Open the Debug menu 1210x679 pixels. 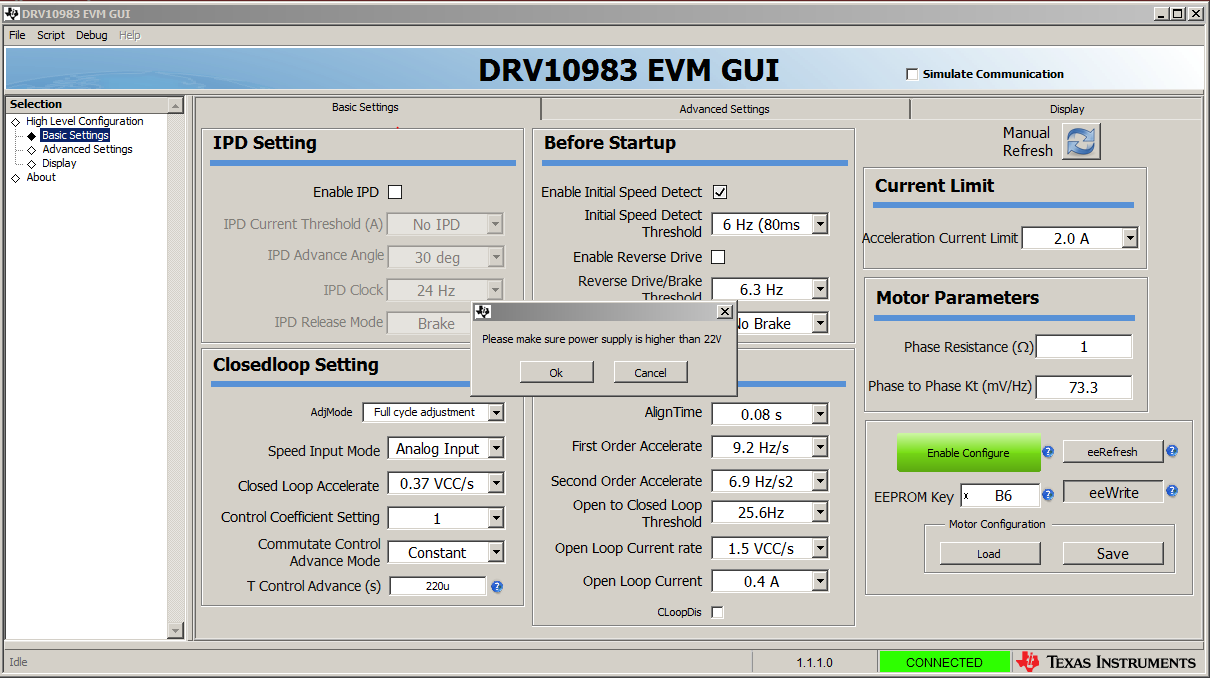[x=92, y=35]
